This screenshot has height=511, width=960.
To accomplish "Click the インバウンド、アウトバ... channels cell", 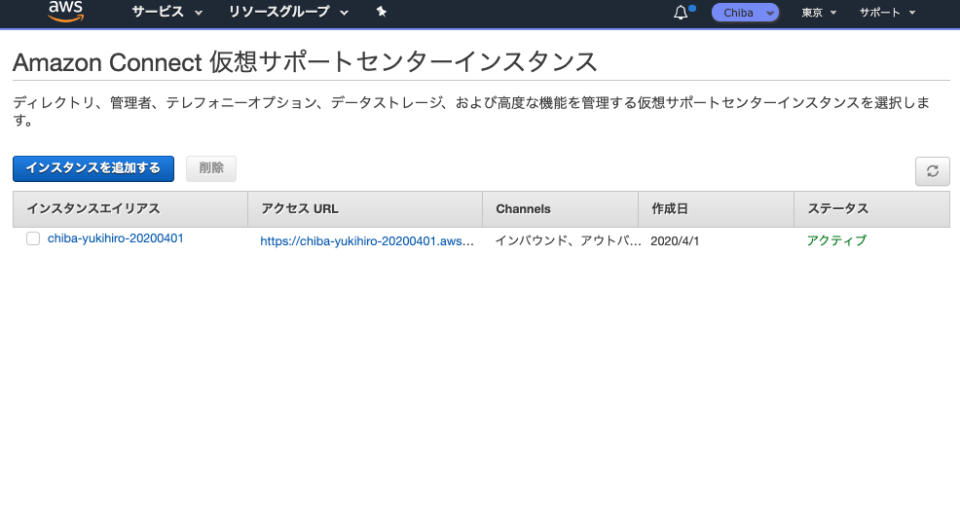I will coord(568,241).
